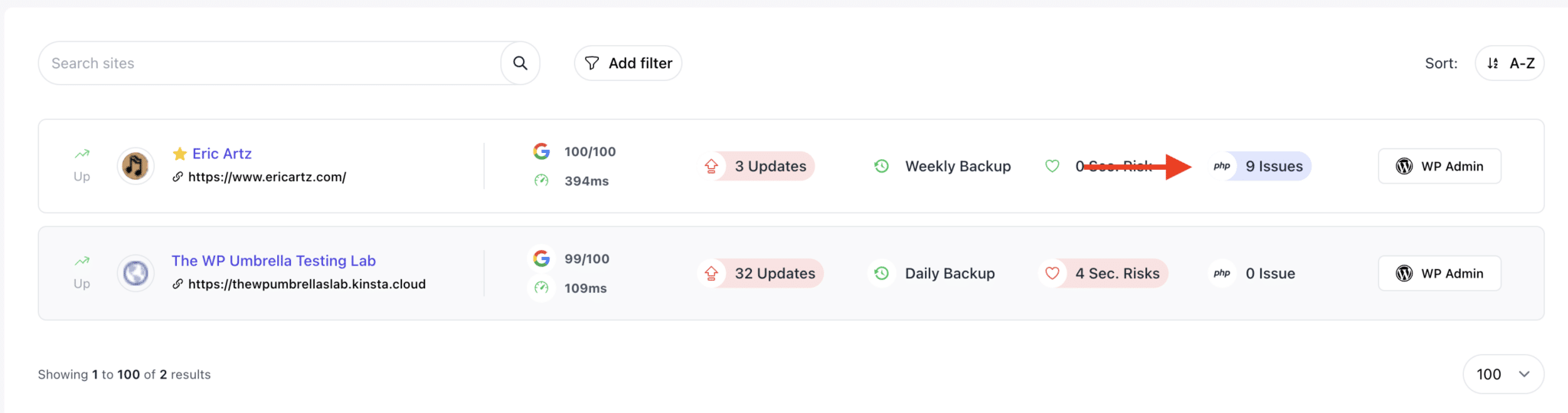Image resolution: width=1568 pixels, height=413 pixels.
Task: Open the Add filter menu
Action: tap(628, 63)
